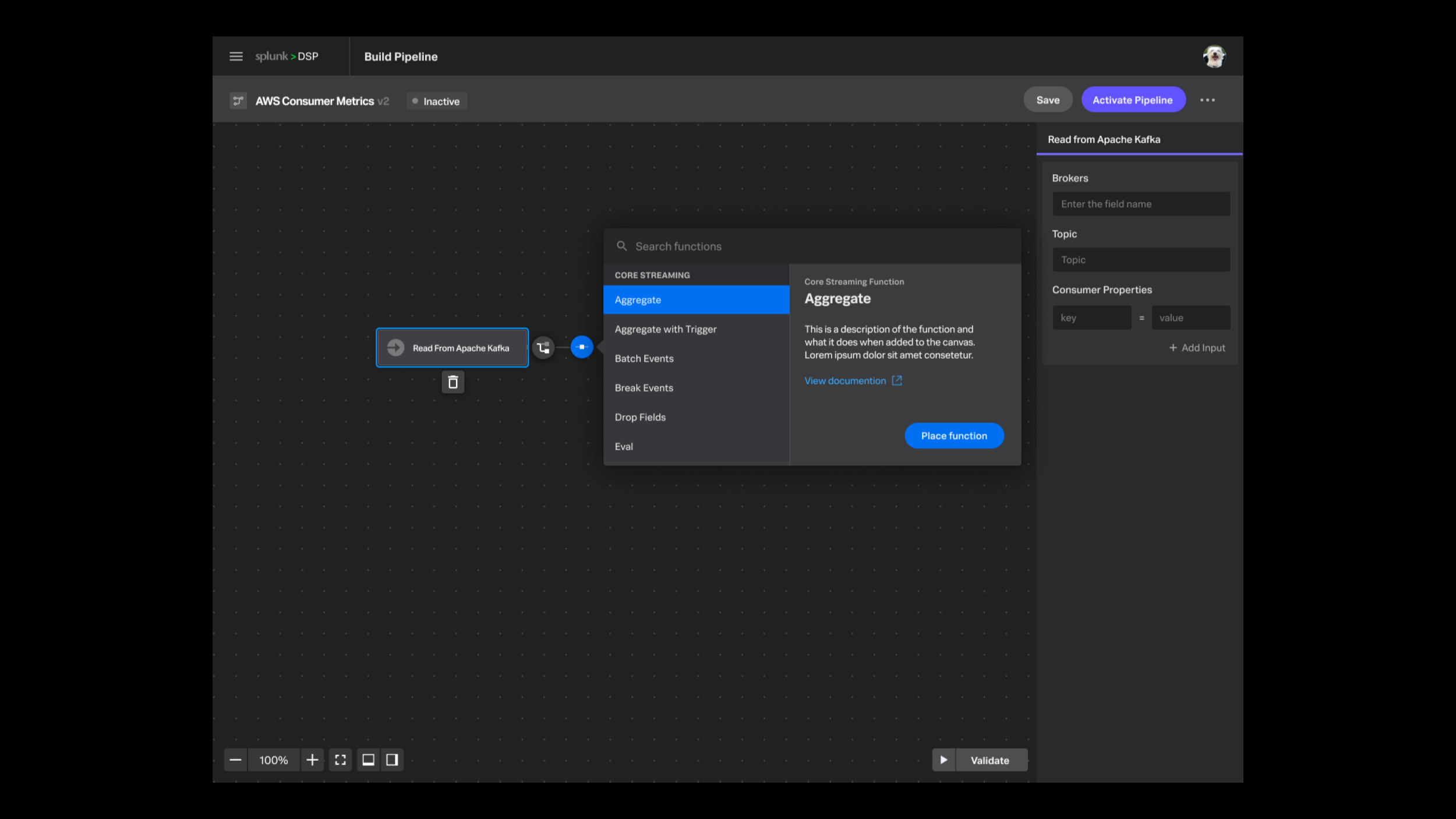Image resolution: width=1456 pixels, height=819 pixels.
Task: Click the trash delete node icon
Action: (x=453, y=382)
